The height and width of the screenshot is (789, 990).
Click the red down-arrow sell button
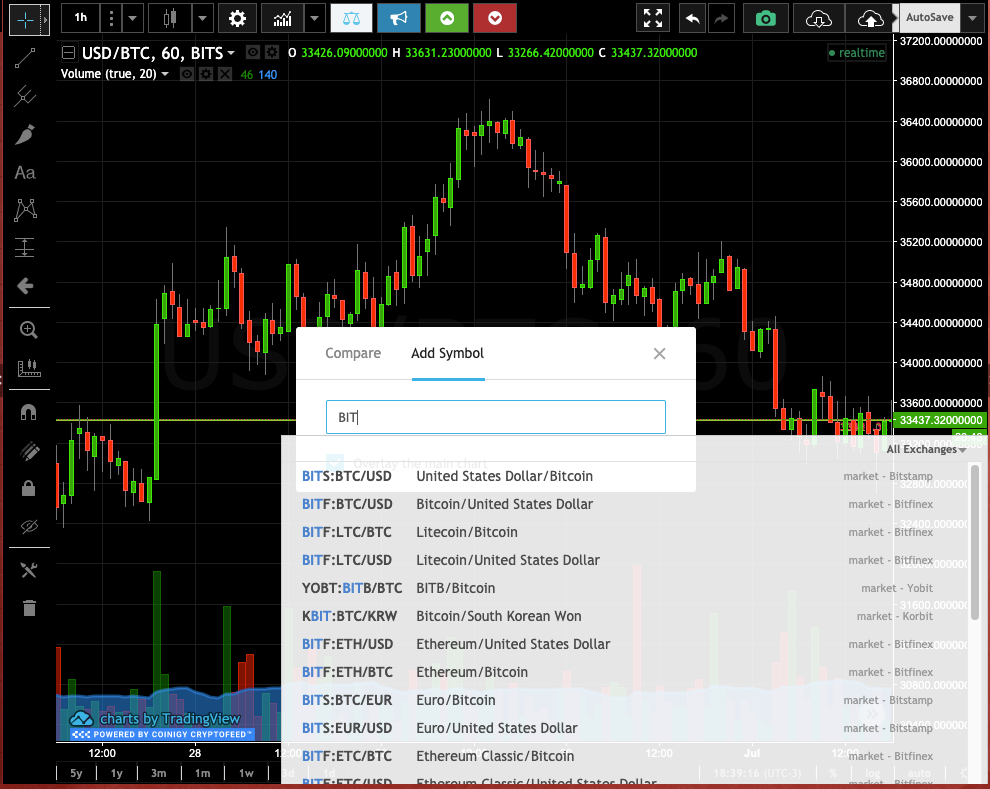(x=495, y=18)
